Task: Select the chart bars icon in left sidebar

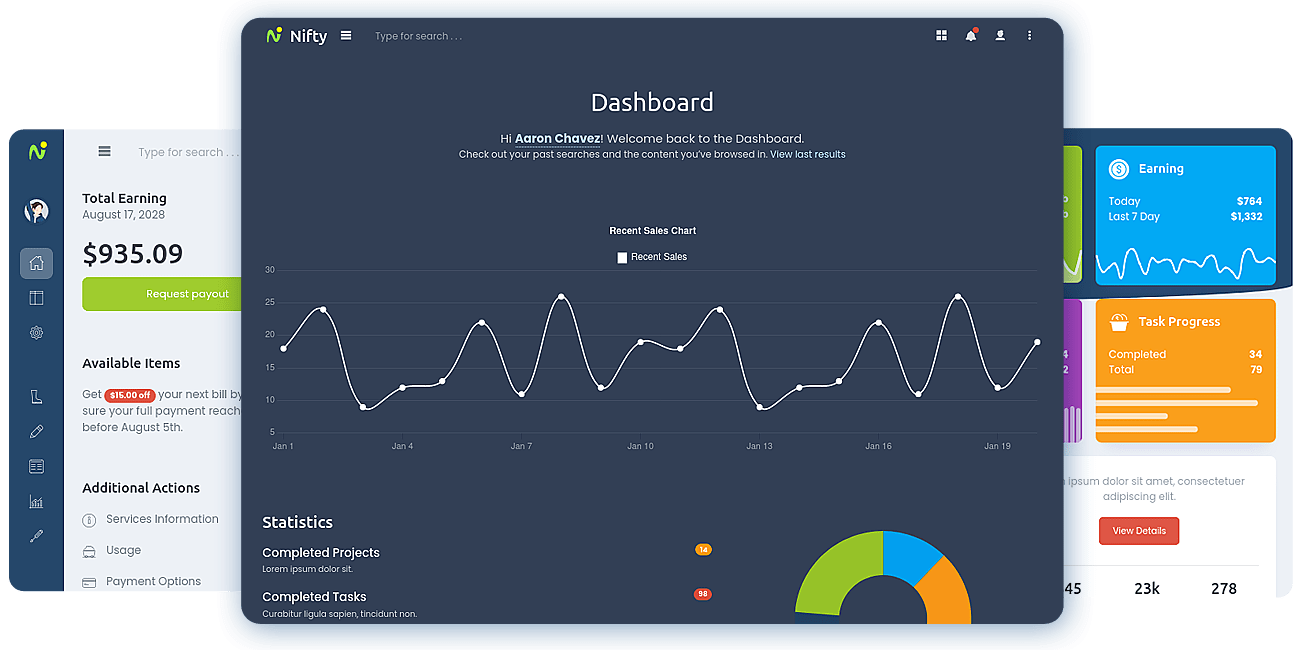Action: point(37,501)
